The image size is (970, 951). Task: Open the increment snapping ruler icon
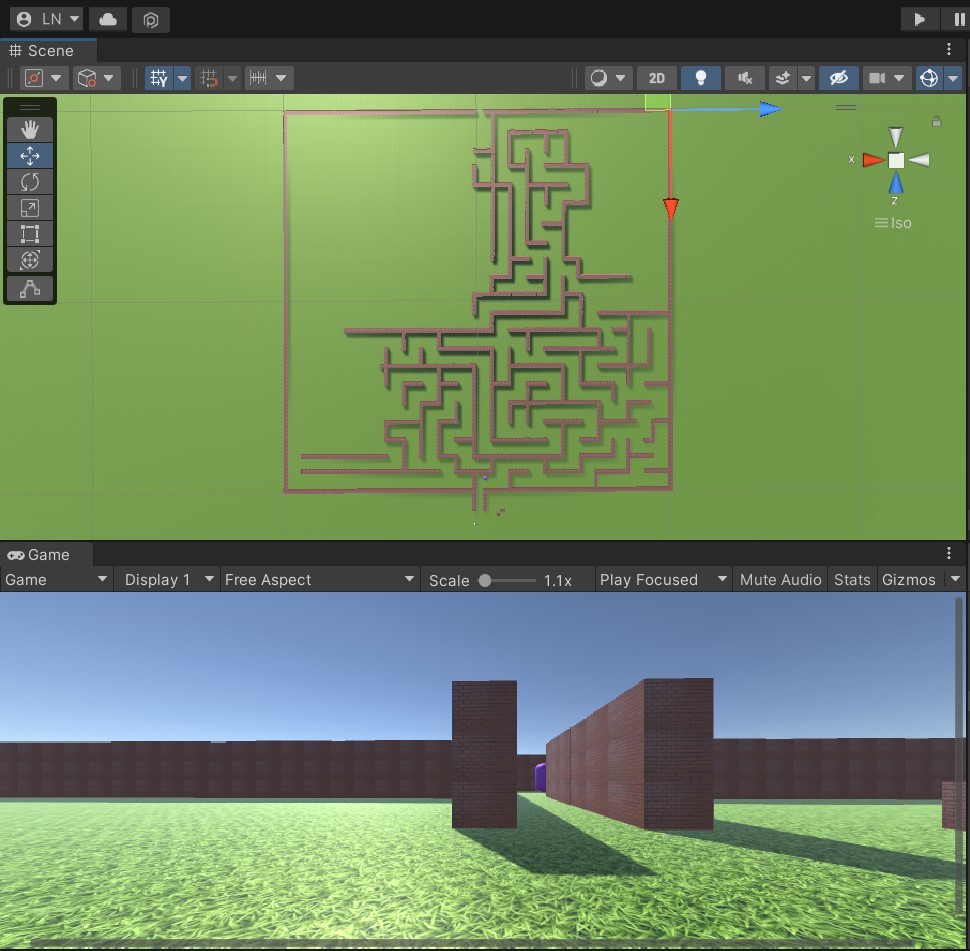pos(258,78)
